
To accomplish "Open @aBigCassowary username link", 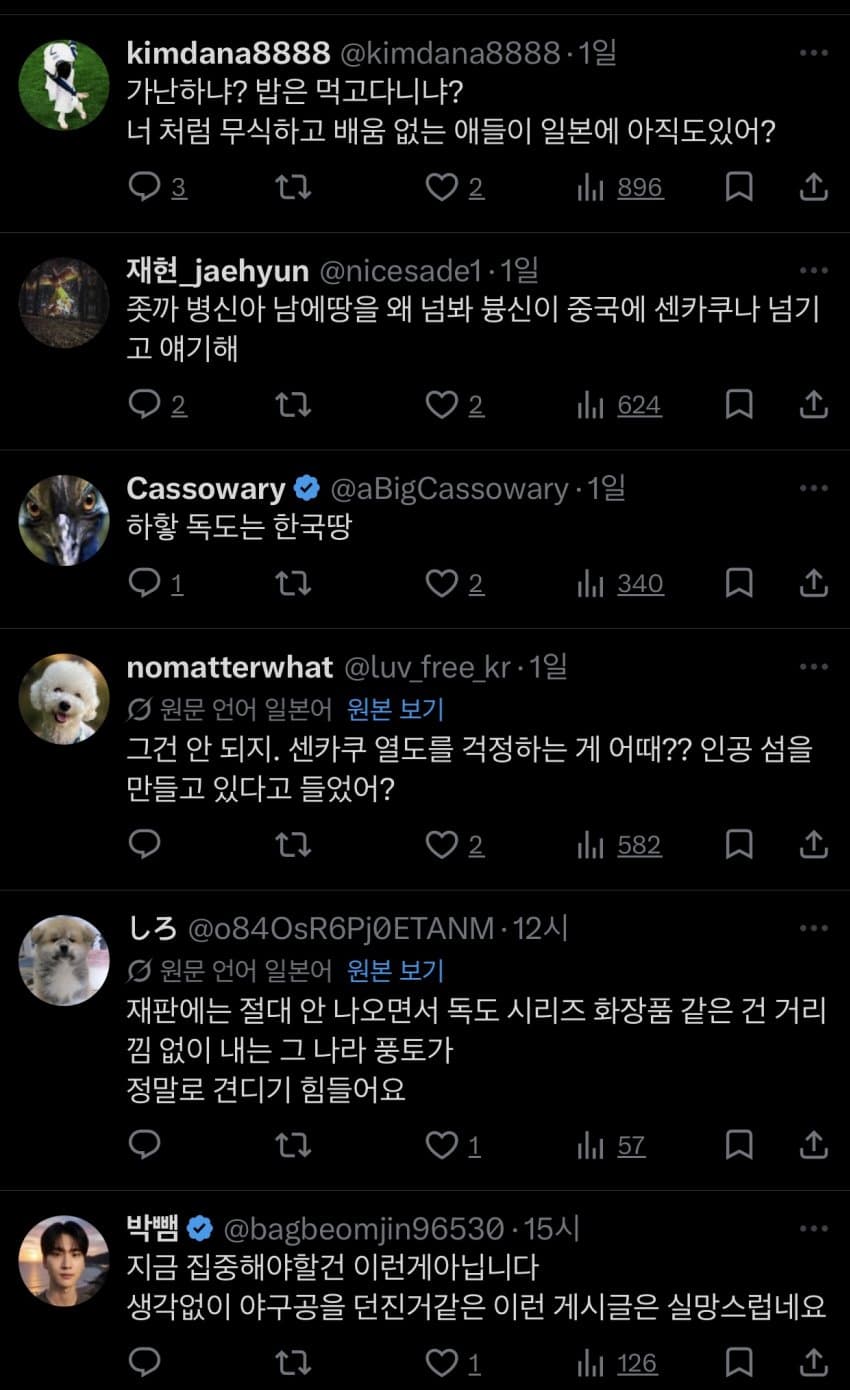I will click(449, 489).
